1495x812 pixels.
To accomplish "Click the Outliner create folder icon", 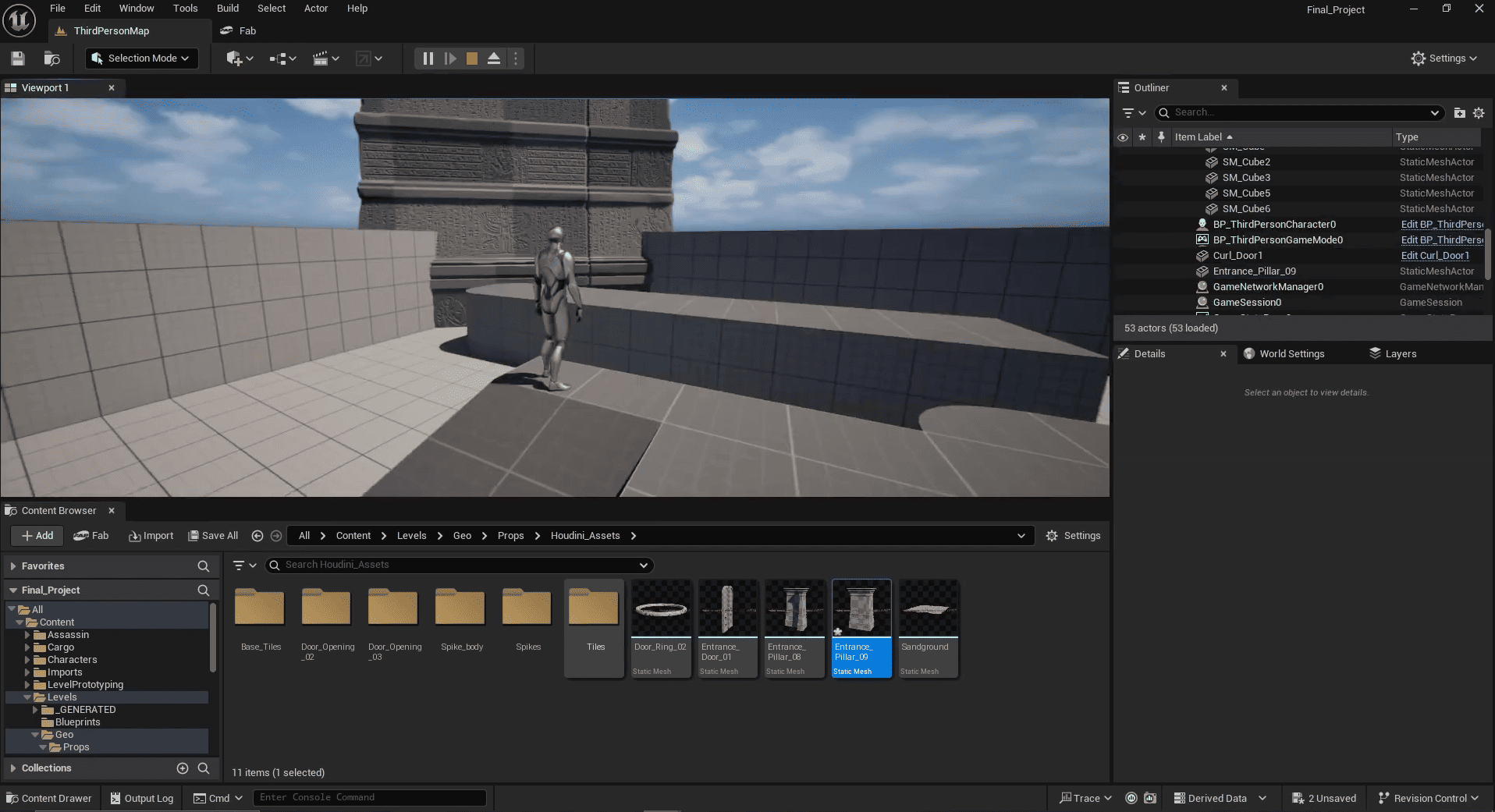I will [x=1459, y=113].
